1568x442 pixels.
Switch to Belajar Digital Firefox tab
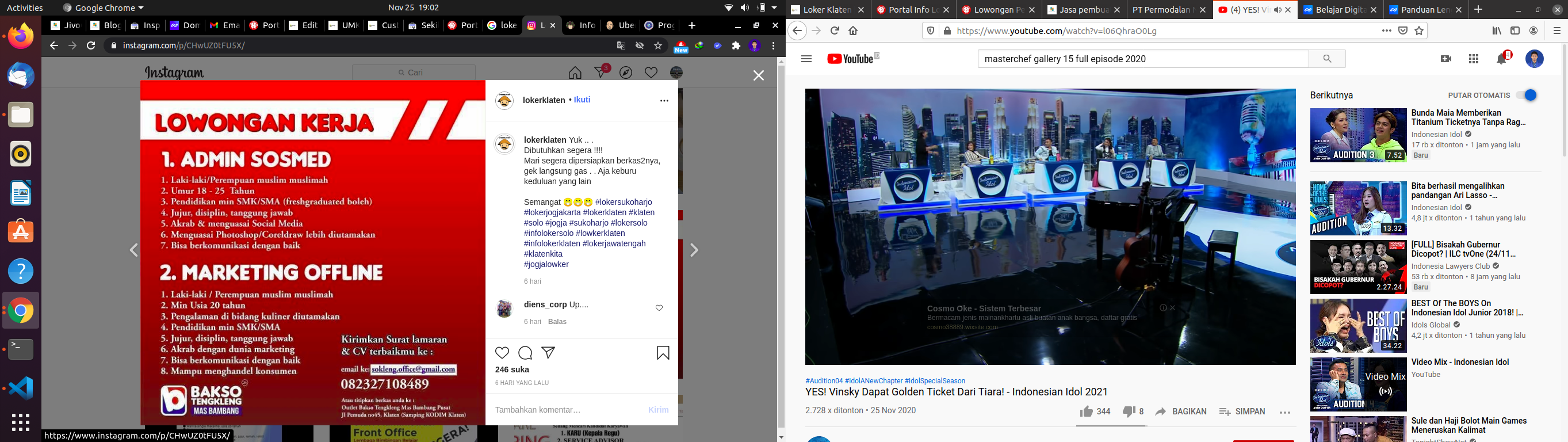tap(1339, 10)
